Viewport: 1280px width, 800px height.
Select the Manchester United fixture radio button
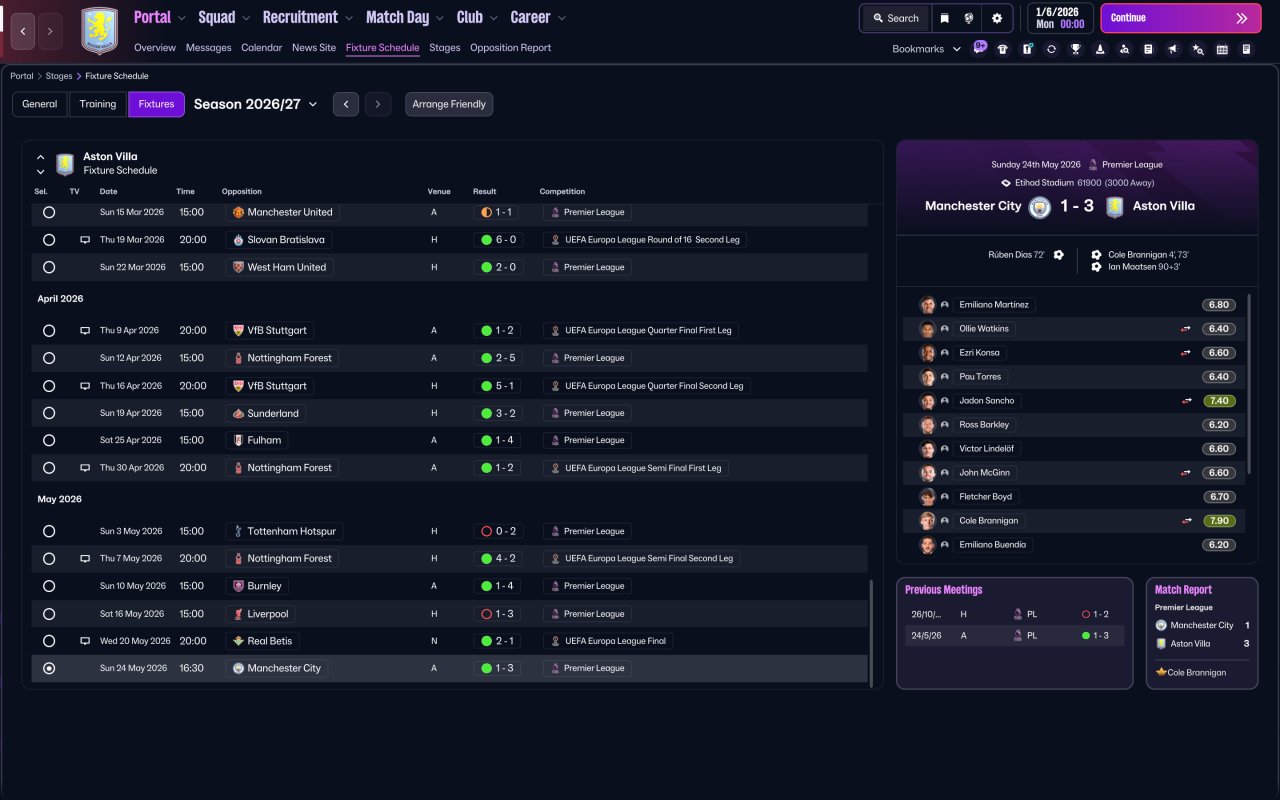pyautogui.click(x=49, y=212)
